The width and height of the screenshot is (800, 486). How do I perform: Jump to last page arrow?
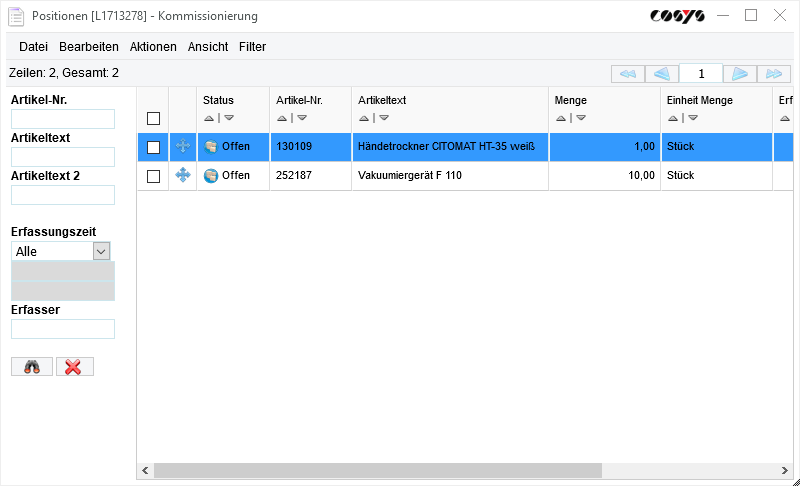click(x=773, y=74)
